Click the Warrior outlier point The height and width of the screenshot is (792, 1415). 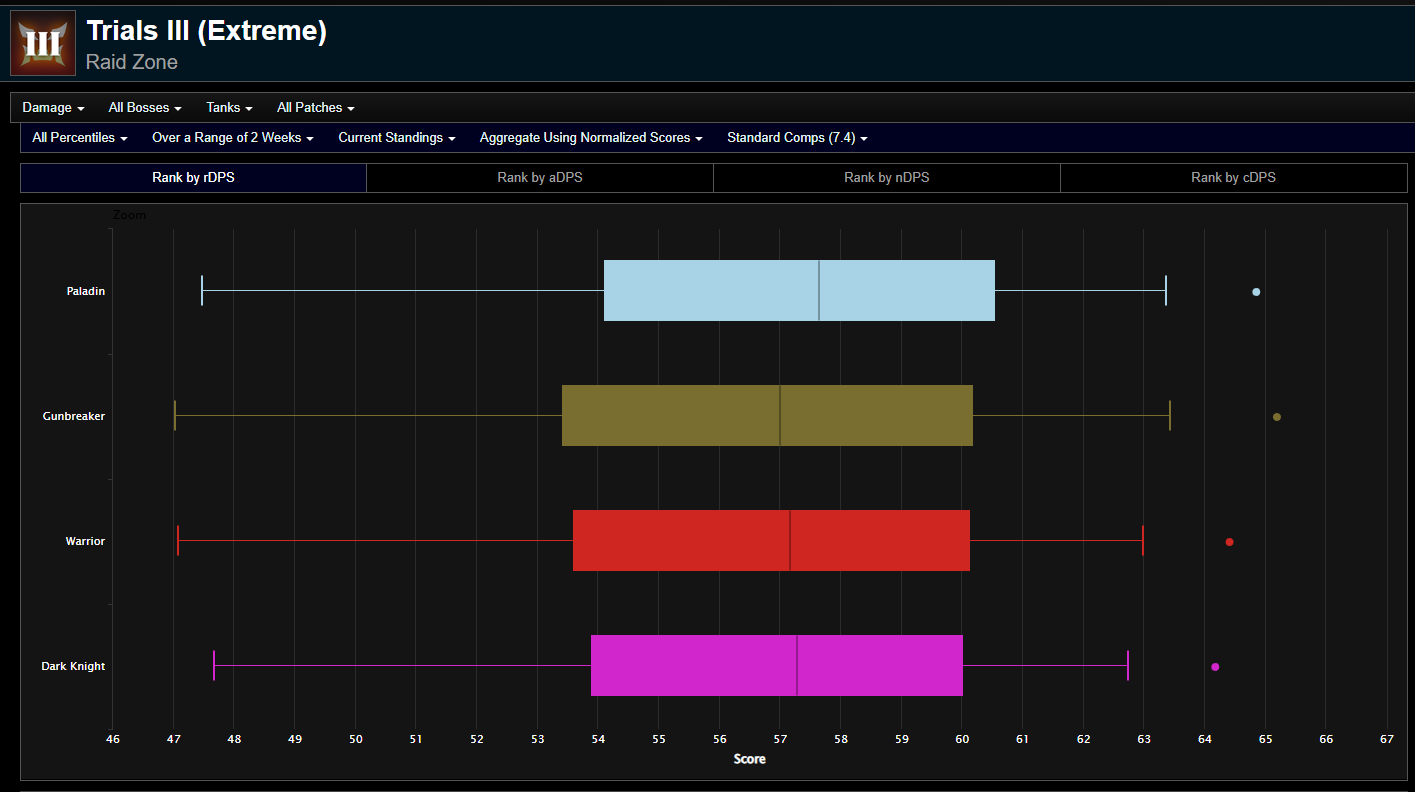tap(1230, 542)
